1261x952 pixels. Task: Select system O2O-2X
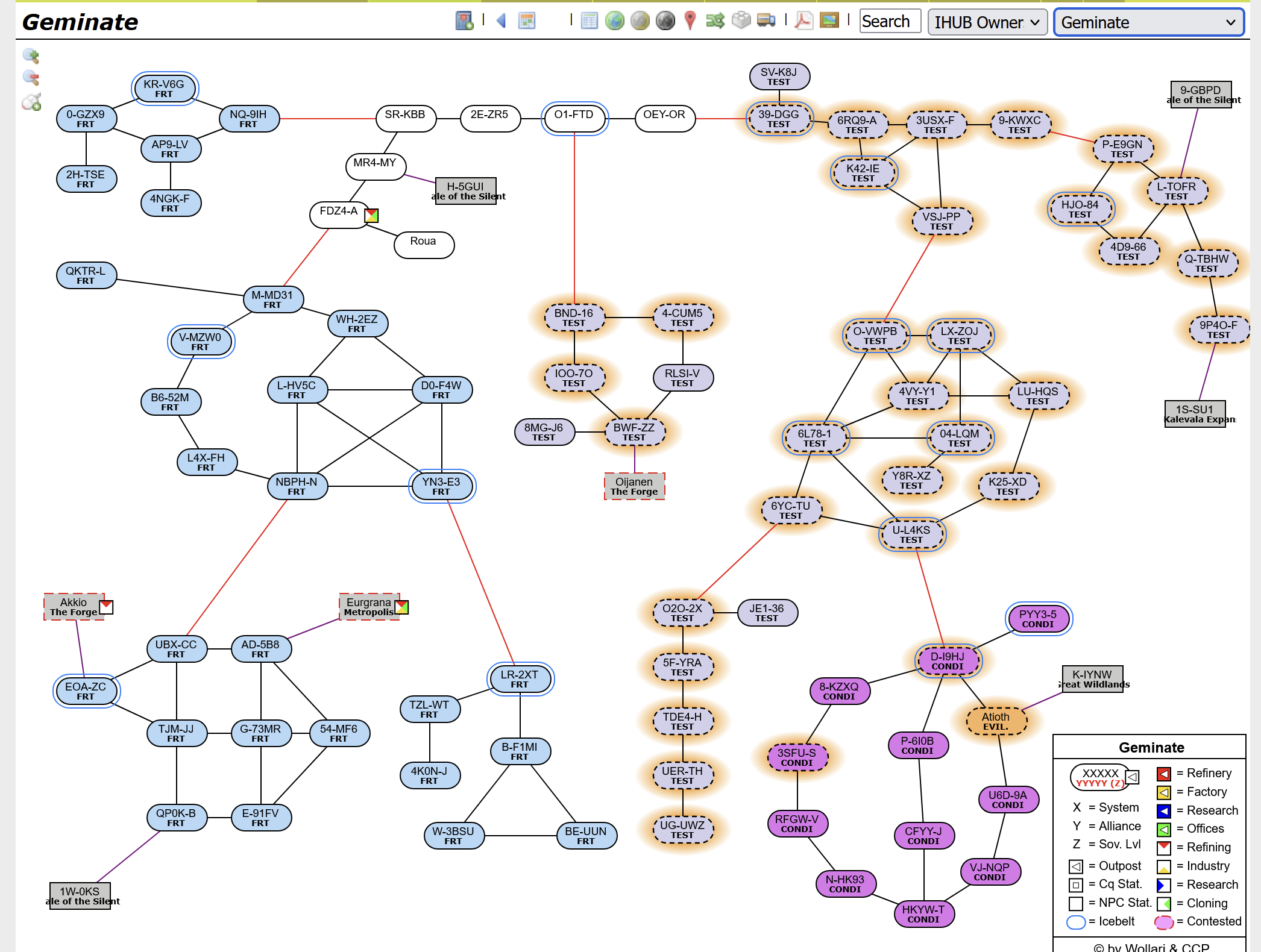coord(683,613)
